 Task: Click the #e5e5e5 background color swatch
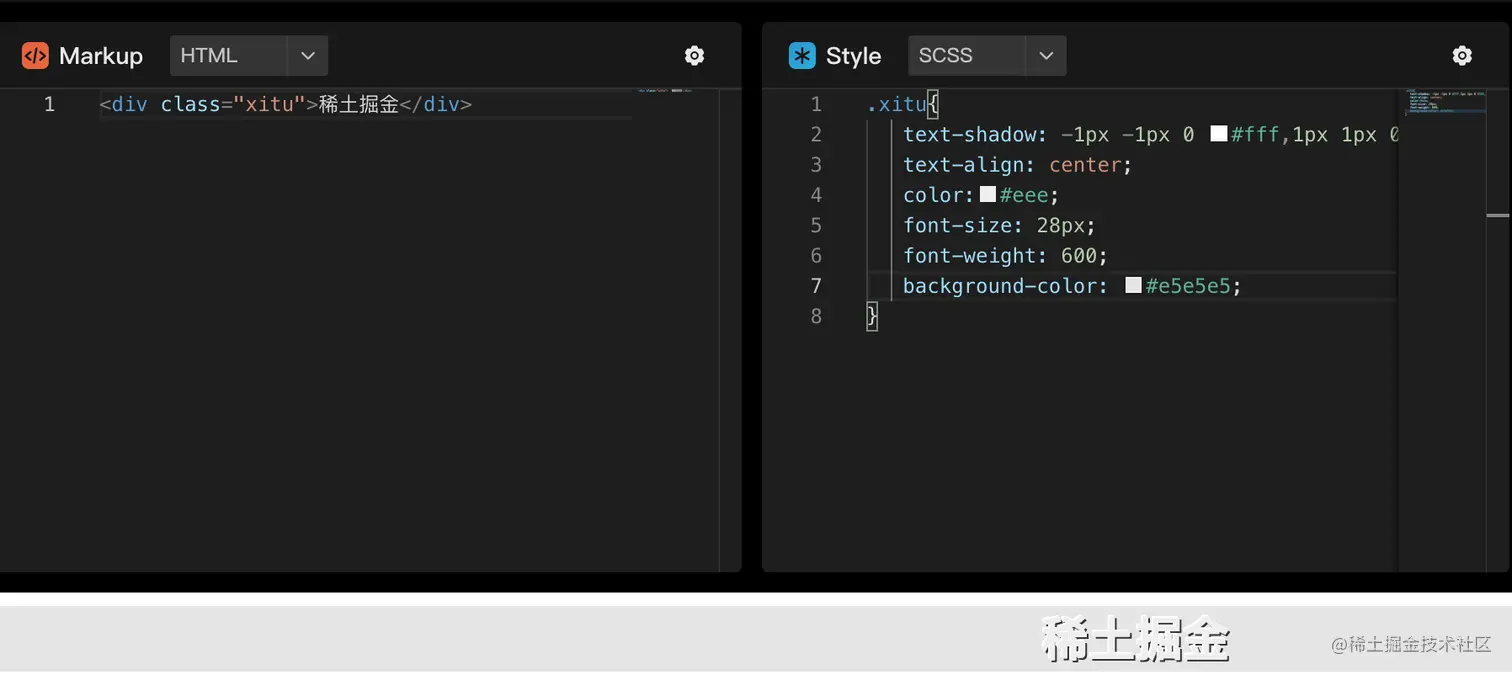(x=1133, y=285)
